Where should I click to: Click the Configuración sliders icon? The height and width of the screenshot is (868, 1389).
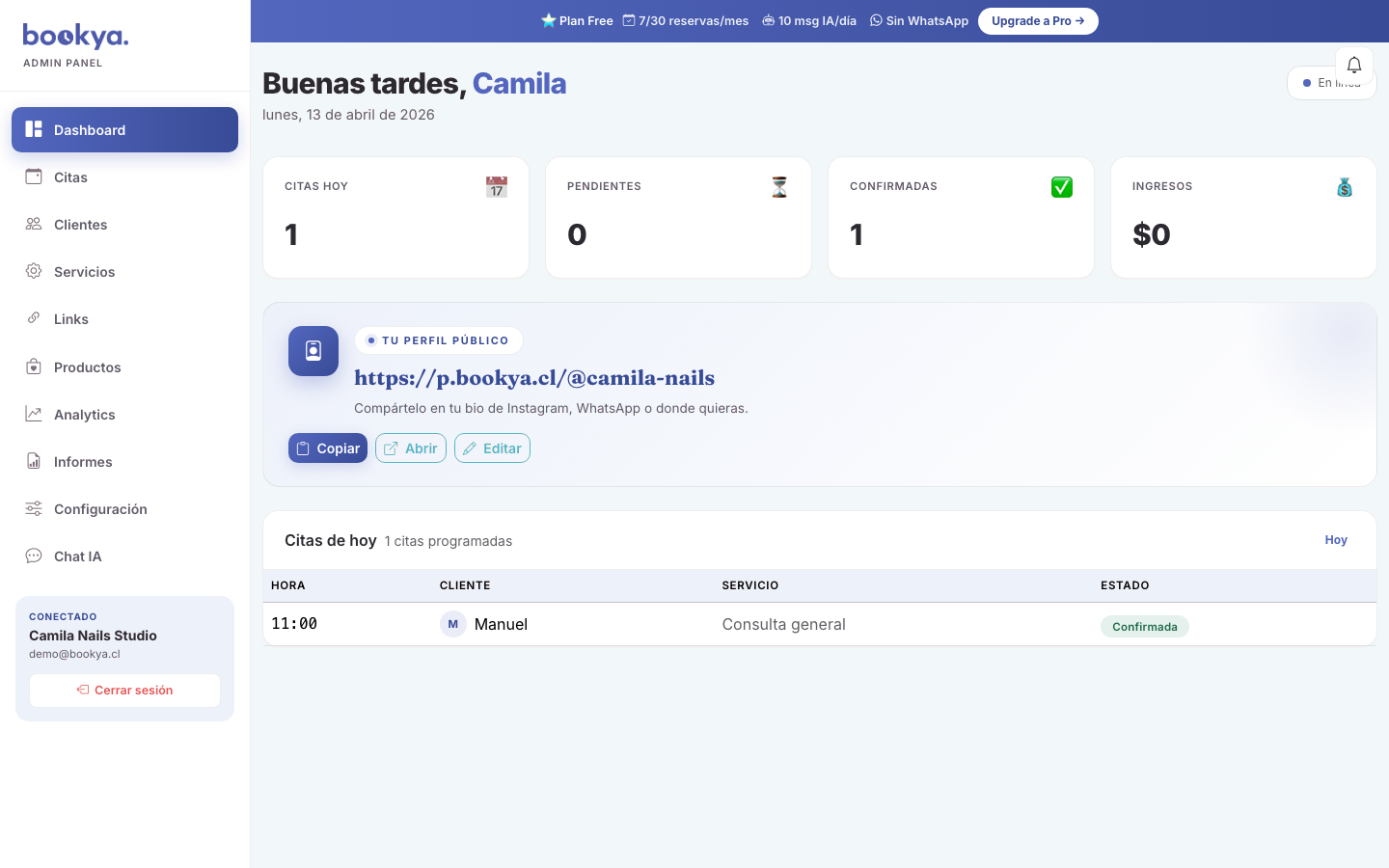click(34, 508)
